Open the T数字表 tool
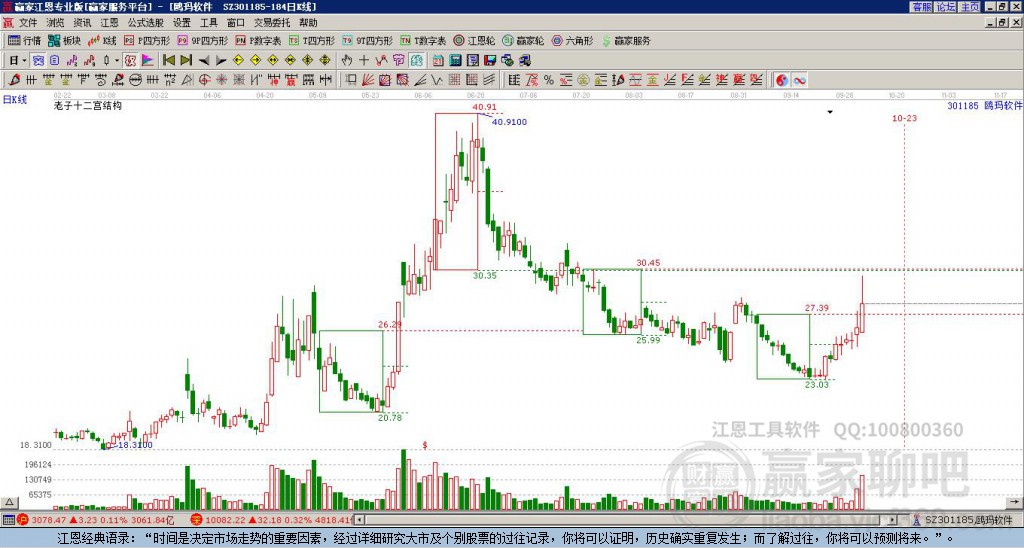1024x548 pixels. (x=424, y=40)
